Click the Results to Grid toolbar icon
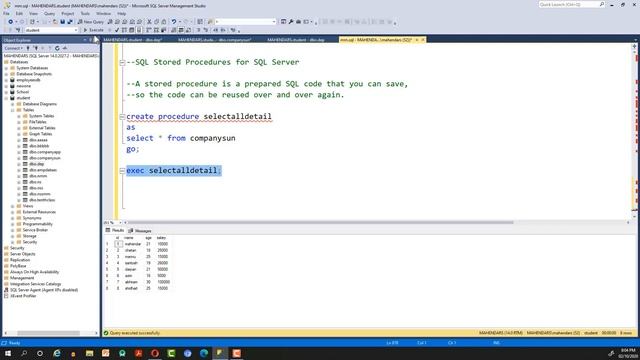640x360 pixels. [181, 30]
